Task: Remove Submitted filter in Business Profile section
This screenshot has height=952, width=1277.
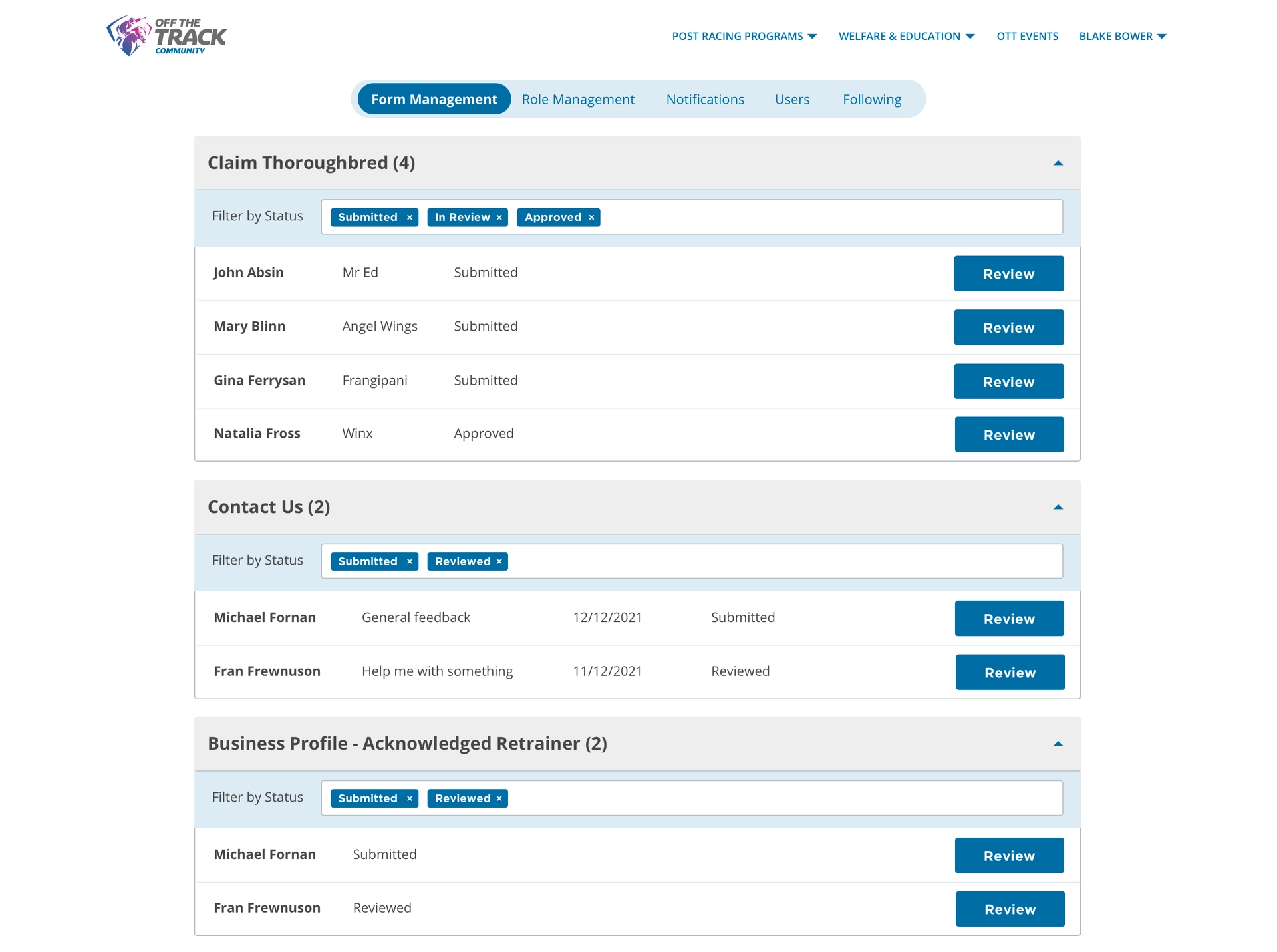Action: 410,799
